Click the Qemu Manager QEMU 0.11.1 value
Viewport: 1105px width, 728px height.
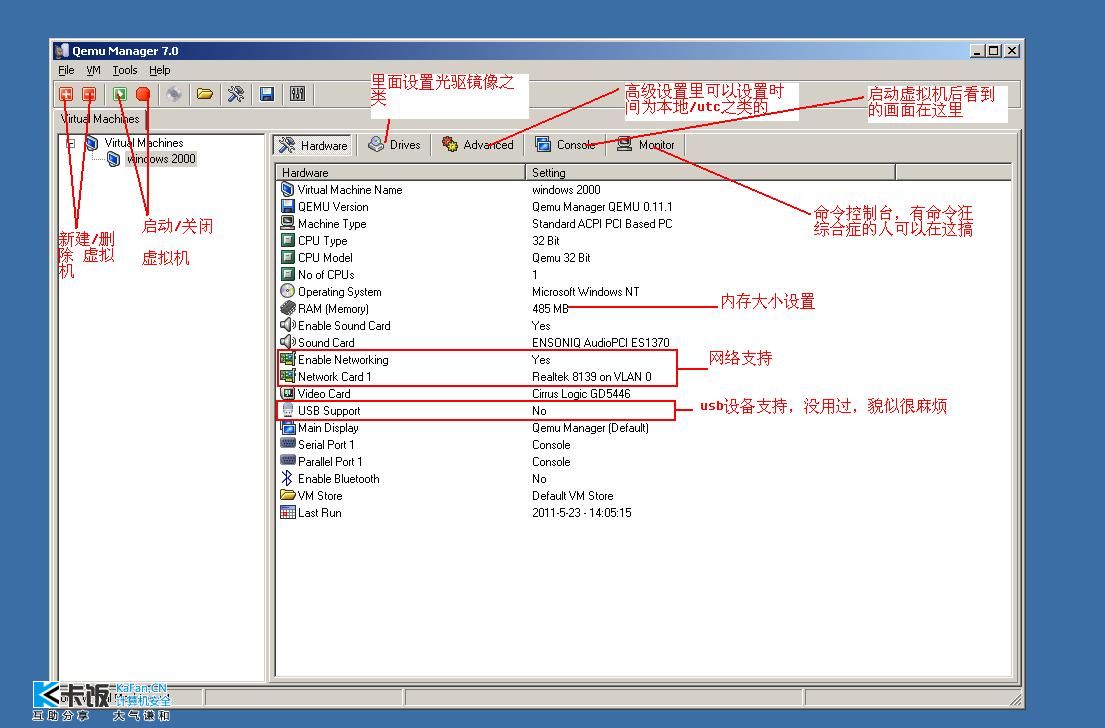tap(603, 206)
